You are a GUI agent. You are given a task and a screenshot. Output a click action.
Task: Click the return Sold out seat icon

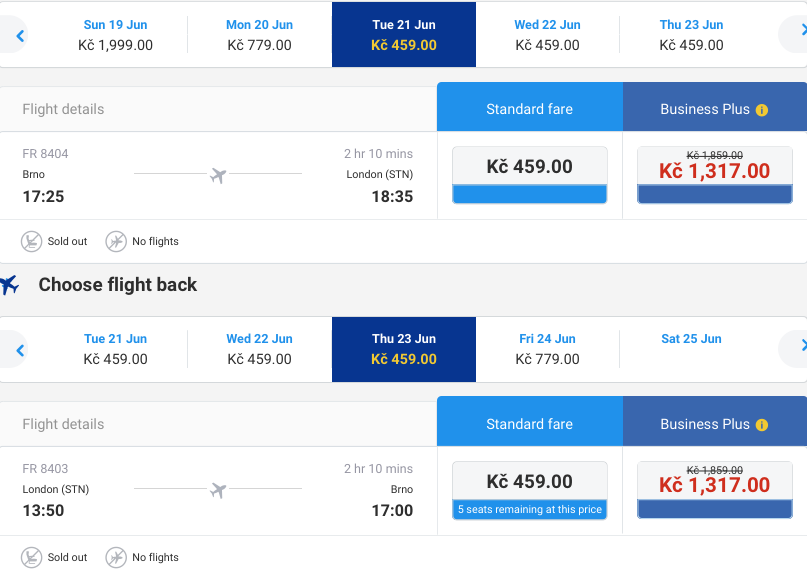[x=31, y=557]
